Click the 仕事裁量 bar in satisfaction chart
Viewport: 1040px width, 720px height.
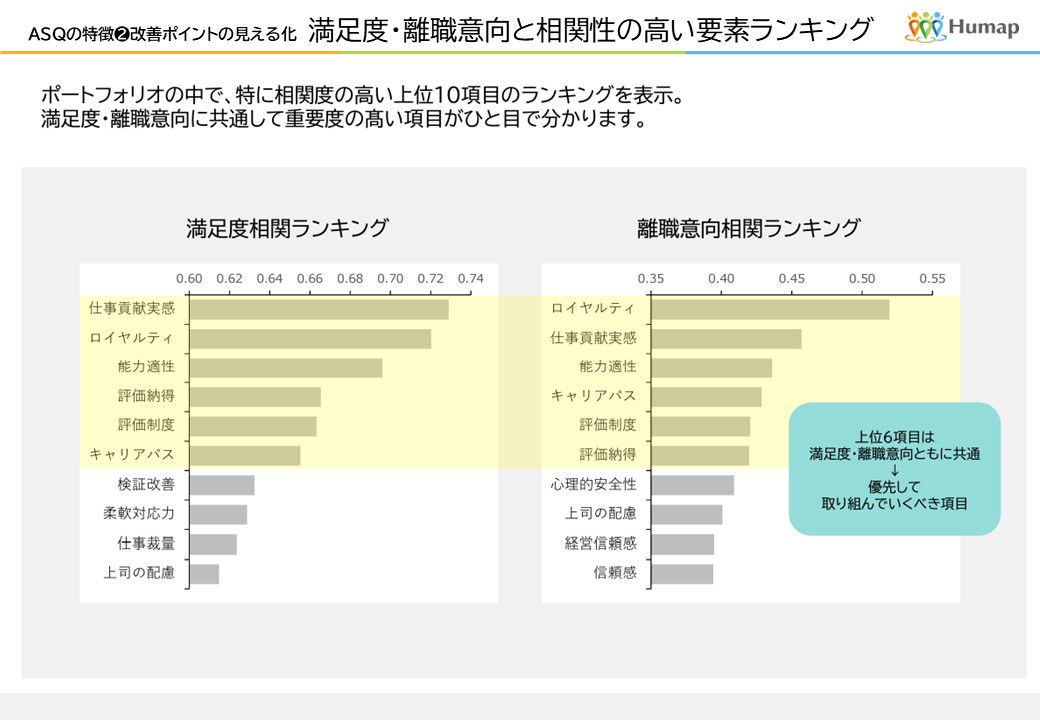tap(213, 544)
